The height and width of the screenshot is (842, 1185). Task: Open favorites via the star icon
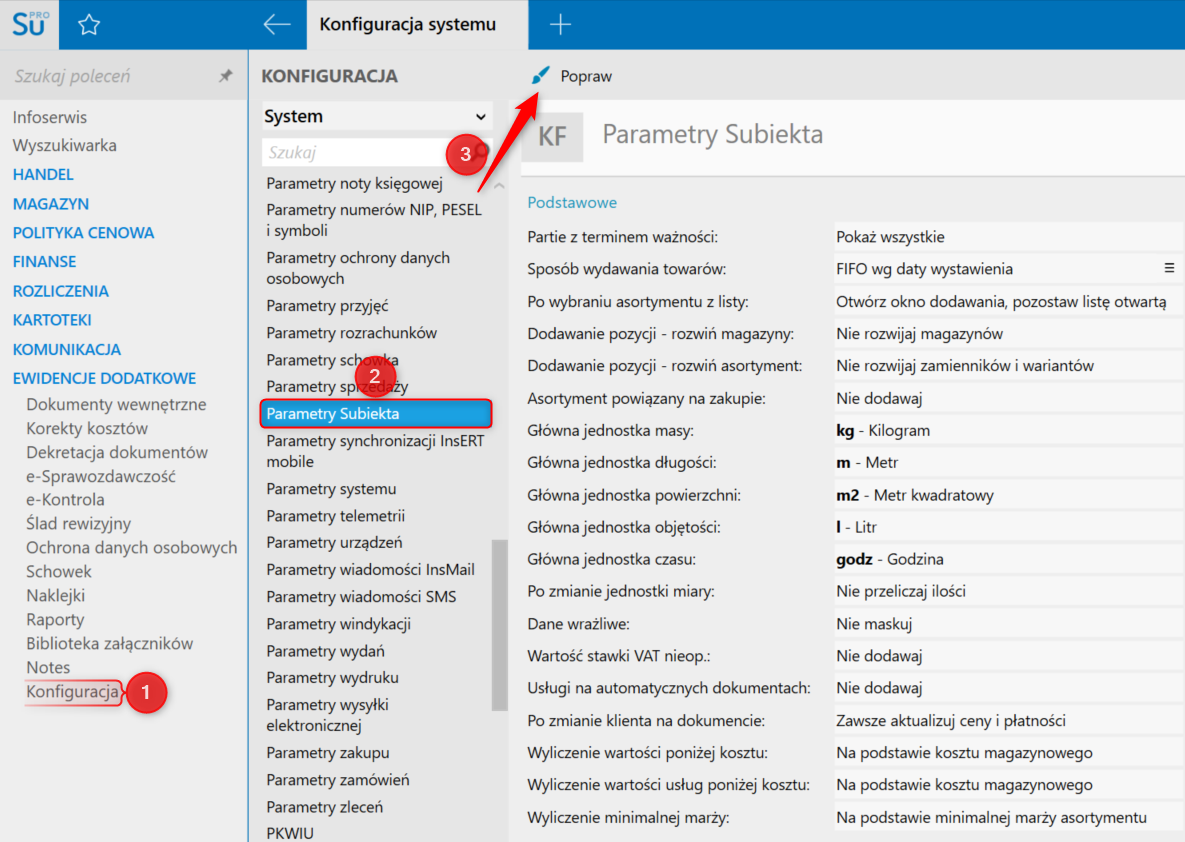click(x=89, y=24)
